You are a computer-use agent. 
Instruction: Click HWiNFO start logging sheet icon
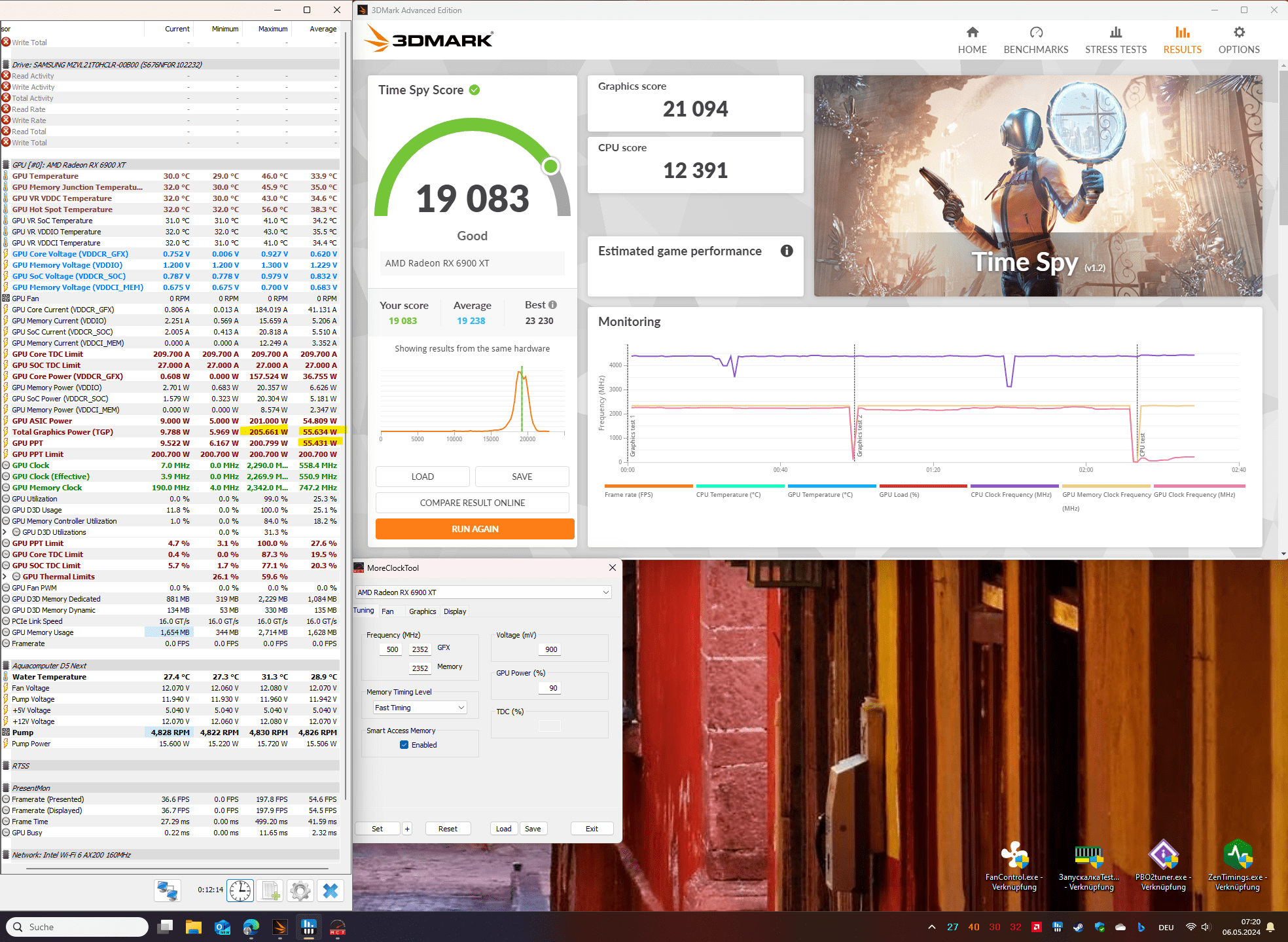tap(270, 890)
